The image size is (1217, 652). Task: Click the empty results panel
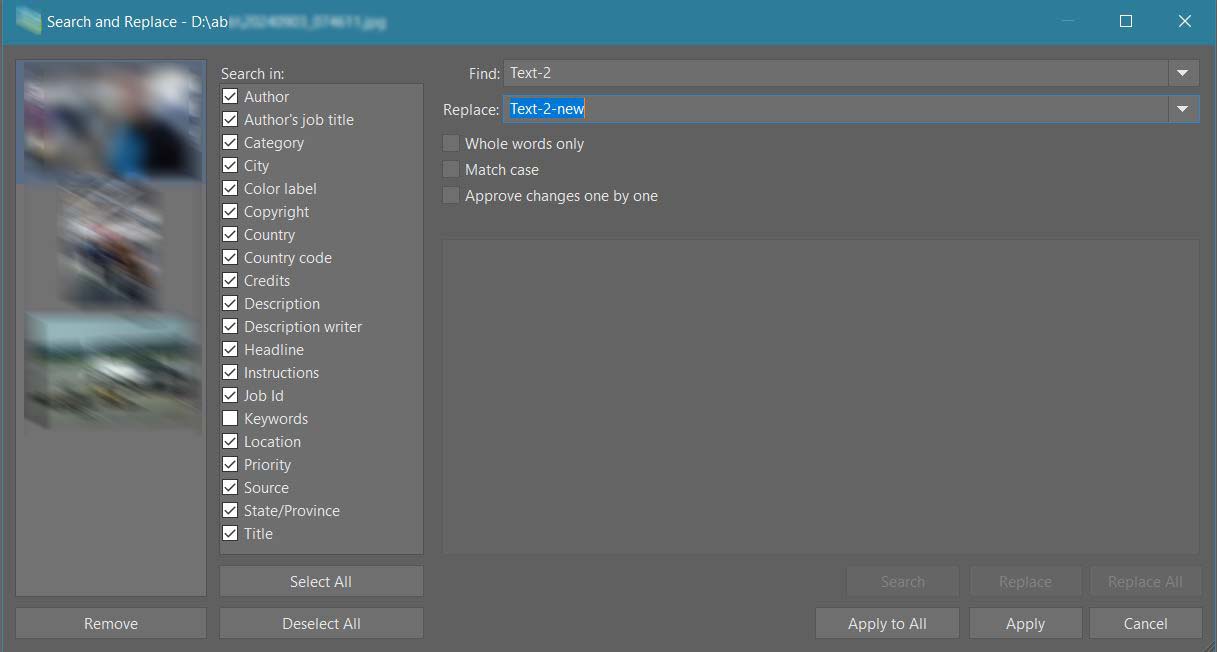(821, 396)
